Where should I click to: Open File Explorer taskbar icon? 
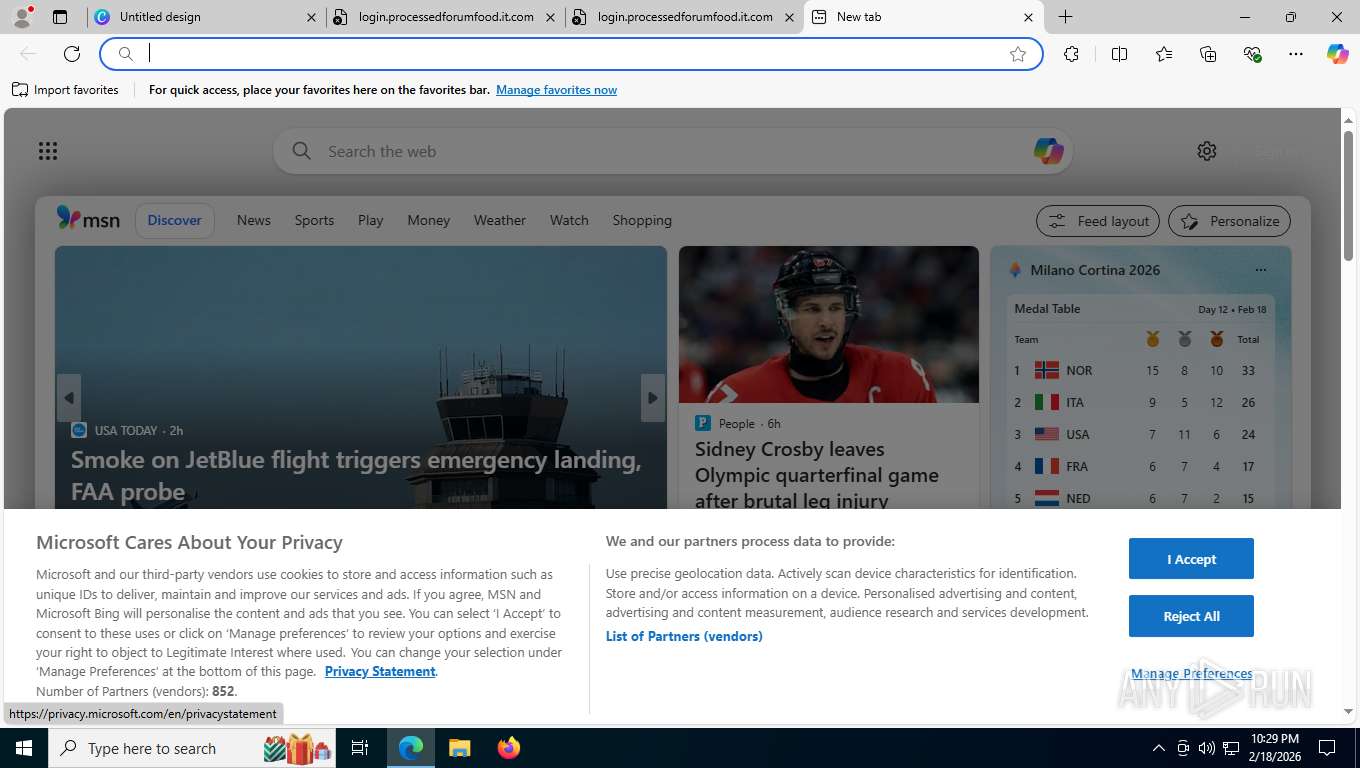pyautogui.click(x=459, y=748)
